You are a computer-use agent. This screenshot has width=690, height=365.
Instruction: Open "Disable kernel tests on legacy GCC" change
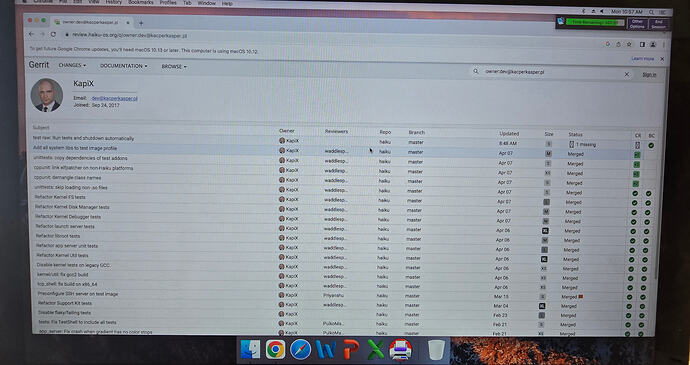click(x=73, y=265)
